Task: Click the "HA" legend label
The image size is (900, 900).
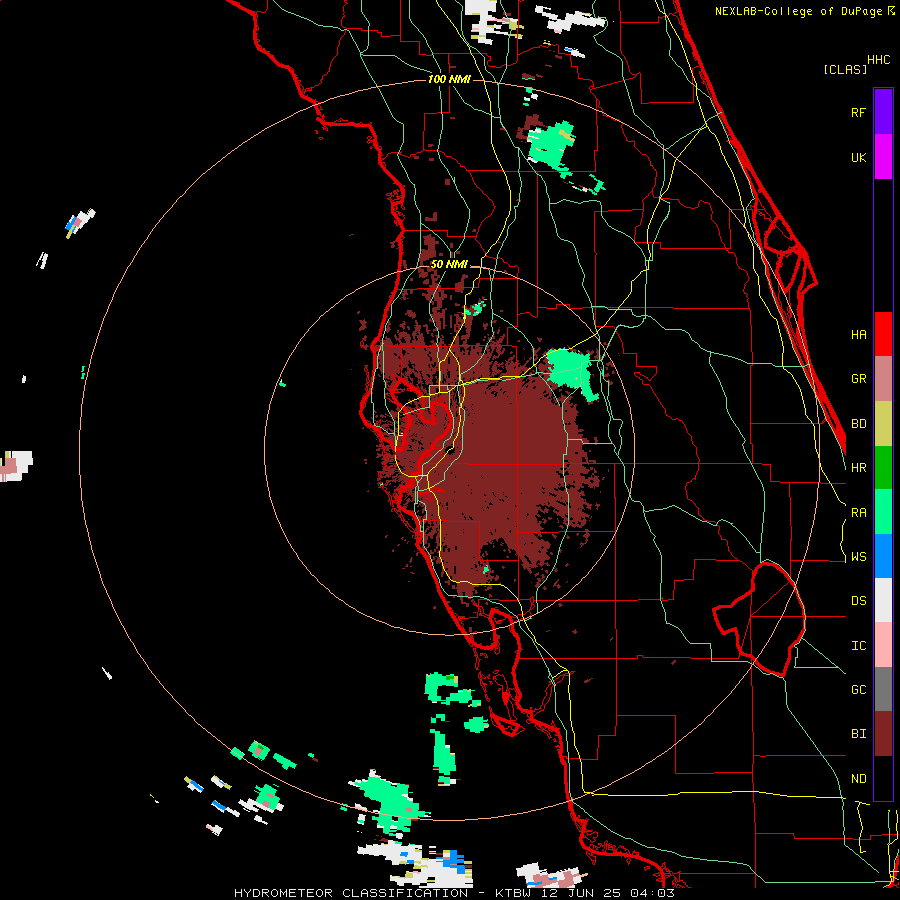Action: pos(858,334)
